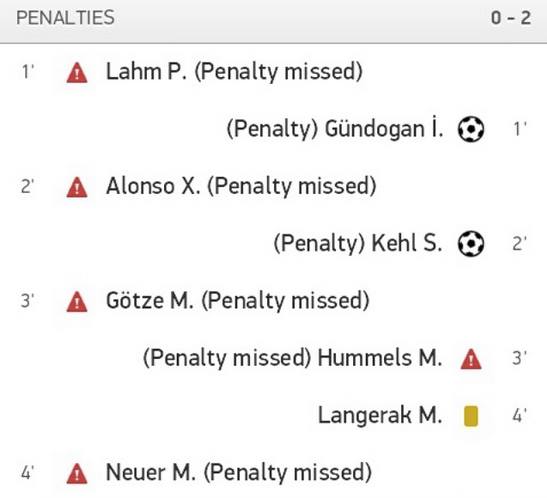Click the yellow card icon next to Langerak M.
Screen dimensions: 547x498
(471, 416)
